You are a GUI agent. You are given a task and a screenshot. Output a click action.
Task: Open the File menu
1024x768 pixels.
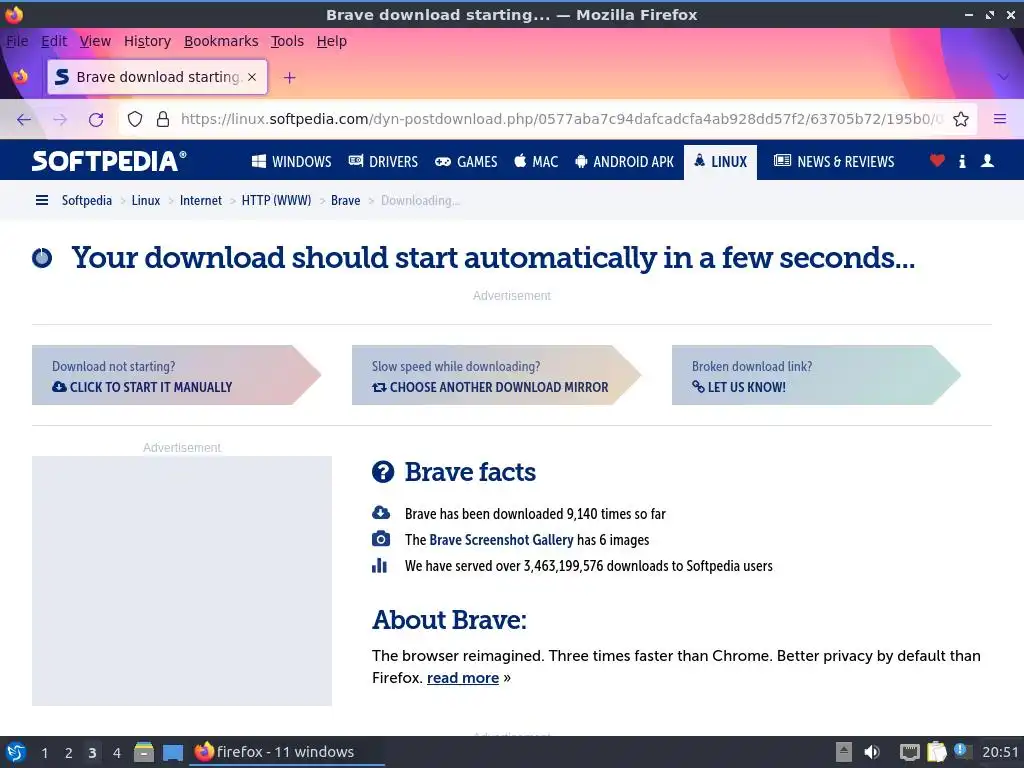[x=17, y=41]
